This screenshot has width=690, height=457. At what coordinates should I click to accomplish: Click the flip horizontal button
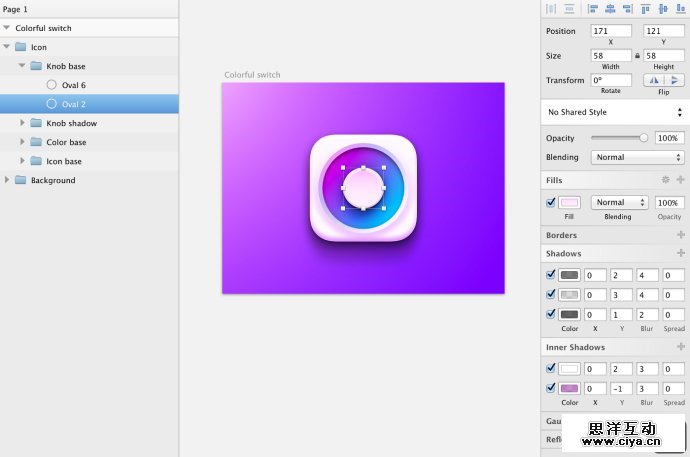653,80
